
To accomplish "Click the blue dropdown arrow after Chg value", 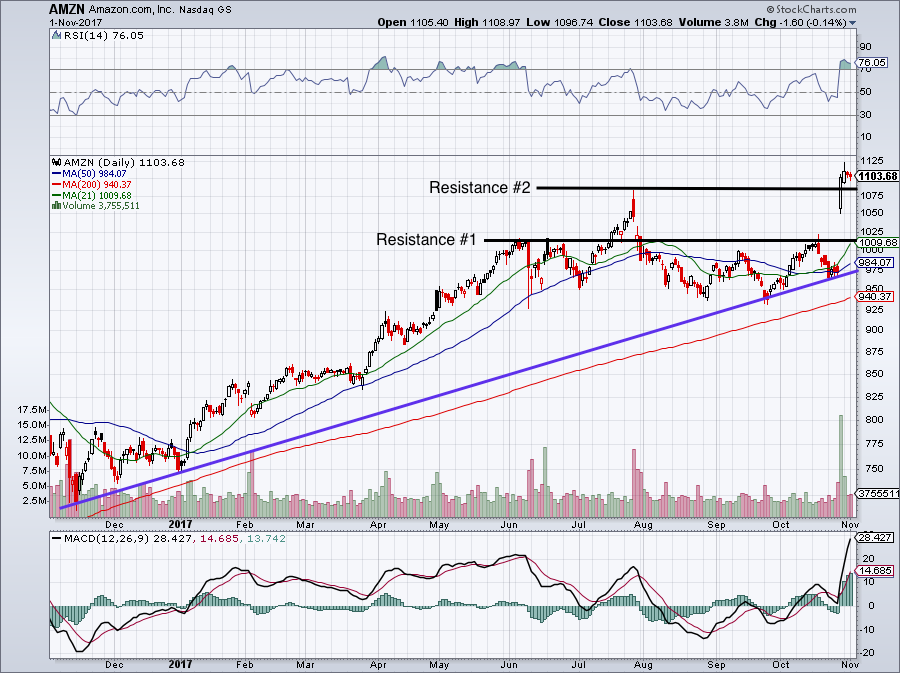I will coord(852,23).
